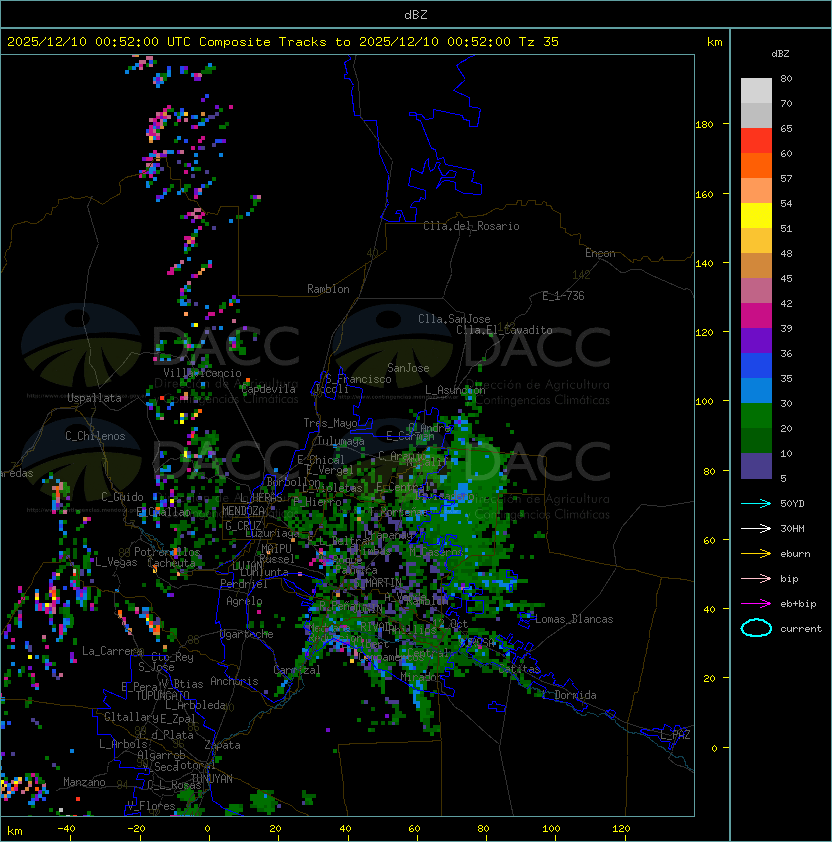This screenshot has height=842, width=832.
Task: Click the magenta eb+bip arrow symbol
Action: click(x=756, y=604)
